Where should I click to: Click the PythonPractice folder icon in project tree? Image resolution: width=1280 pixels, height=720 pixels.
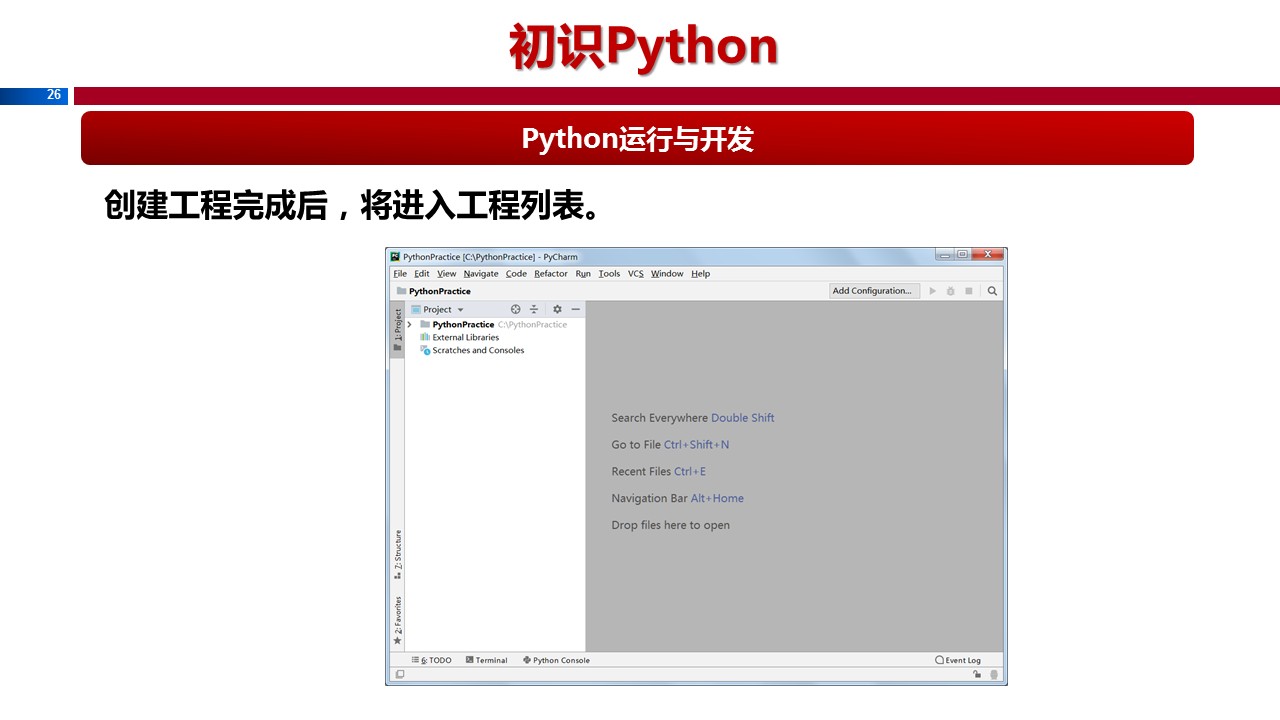425,324
